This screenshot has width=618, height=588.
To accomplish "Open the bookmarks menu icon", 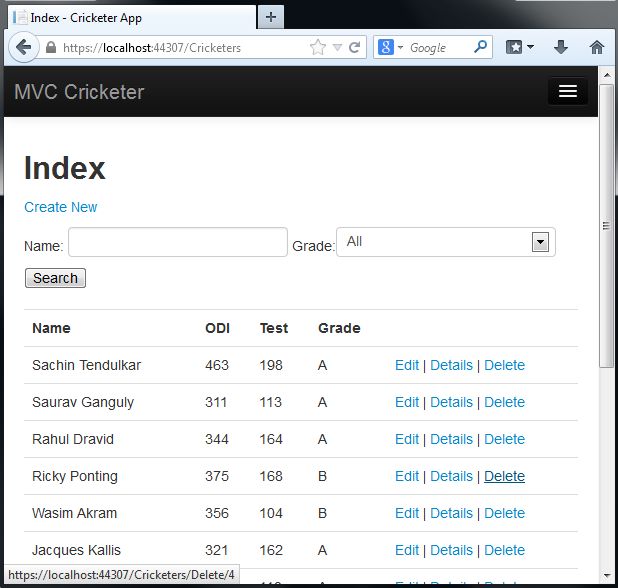I will pos(519,48).
